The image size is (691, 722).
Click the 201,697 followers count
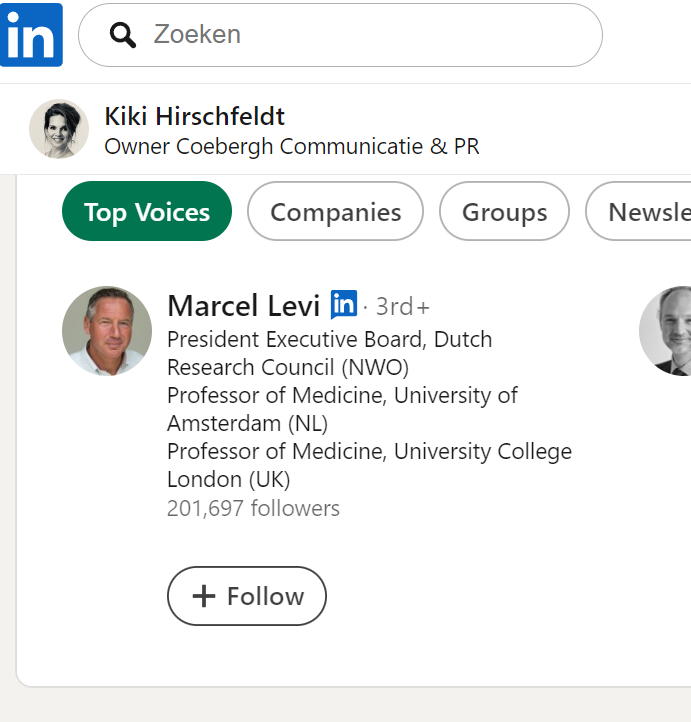tap(253, 508)
